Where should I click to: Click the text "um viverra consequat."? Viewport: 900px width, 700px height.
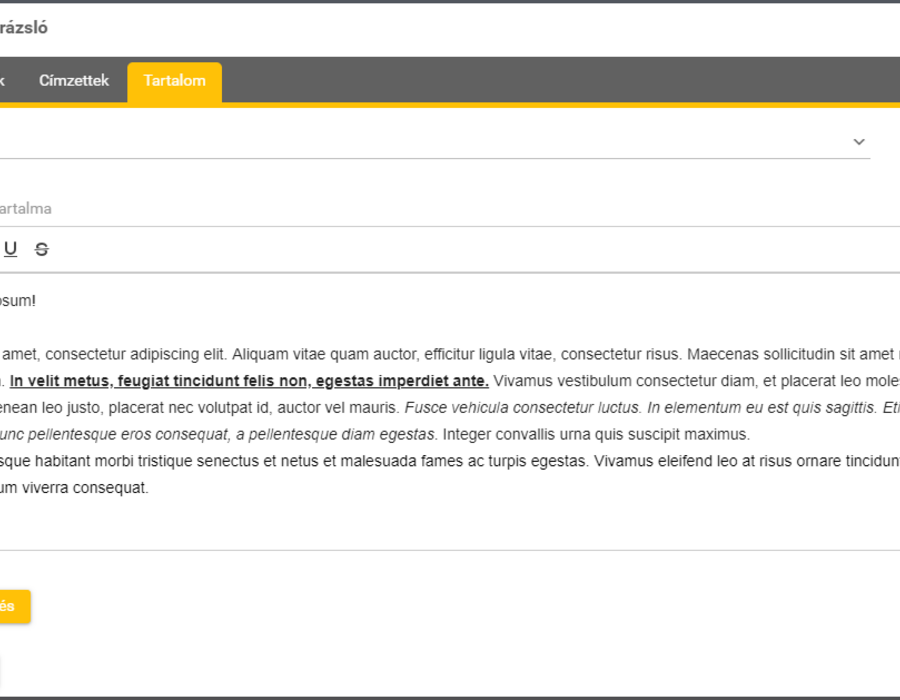point(74,488)
